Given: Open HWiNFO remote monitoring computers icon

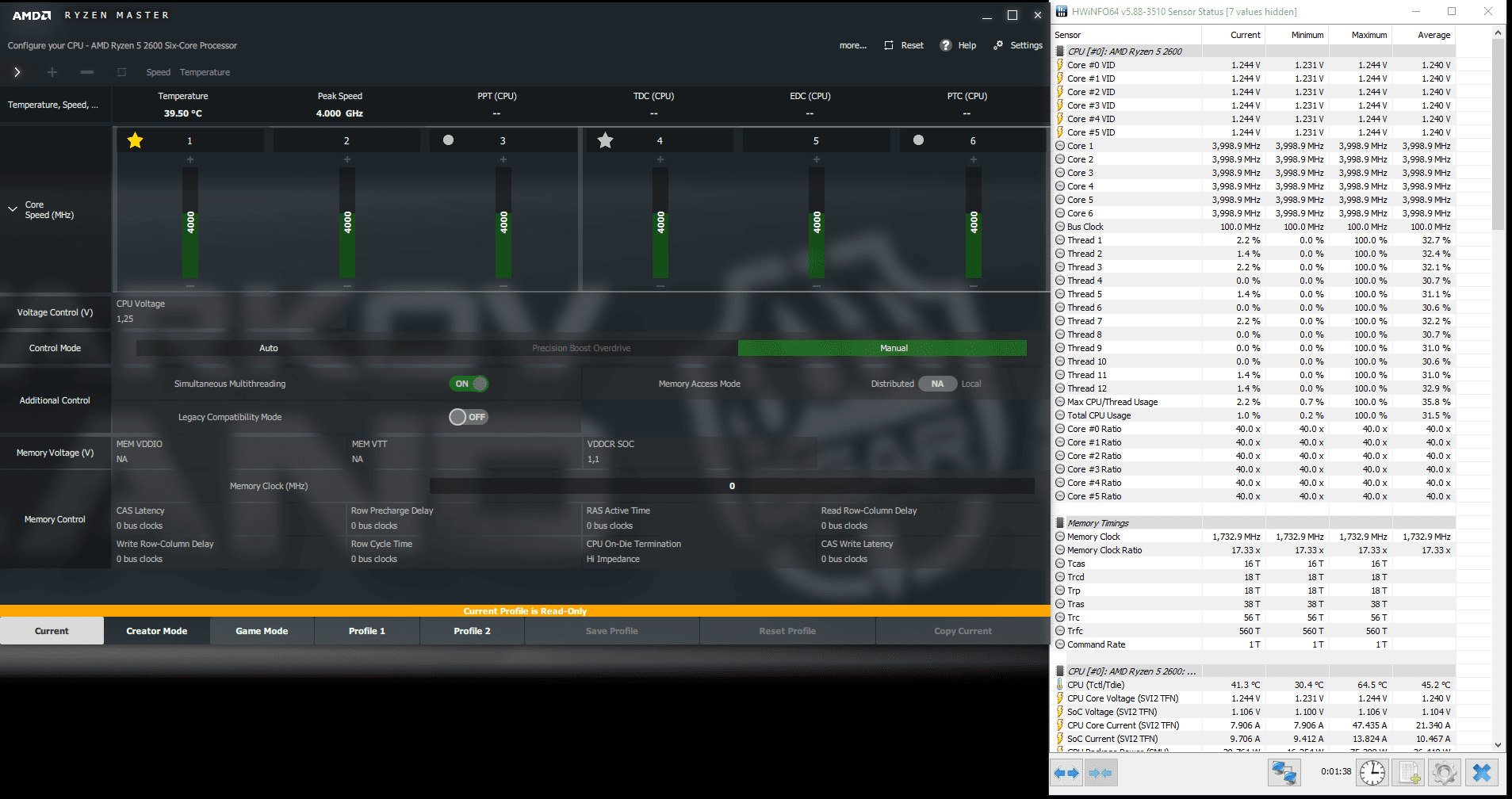Looking at the screenshot, I should pyautogui.click(x=1284, y=772).
